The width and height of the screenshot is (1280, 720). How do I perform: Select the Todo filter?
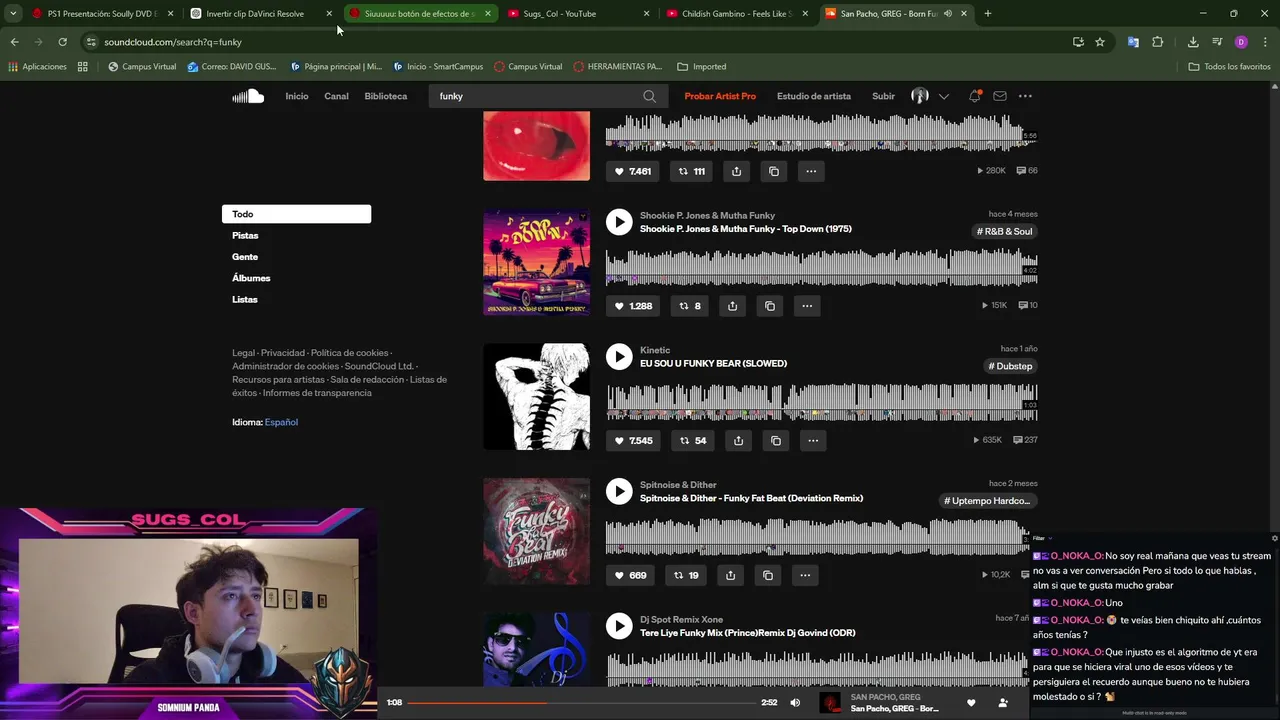point(296,214)
